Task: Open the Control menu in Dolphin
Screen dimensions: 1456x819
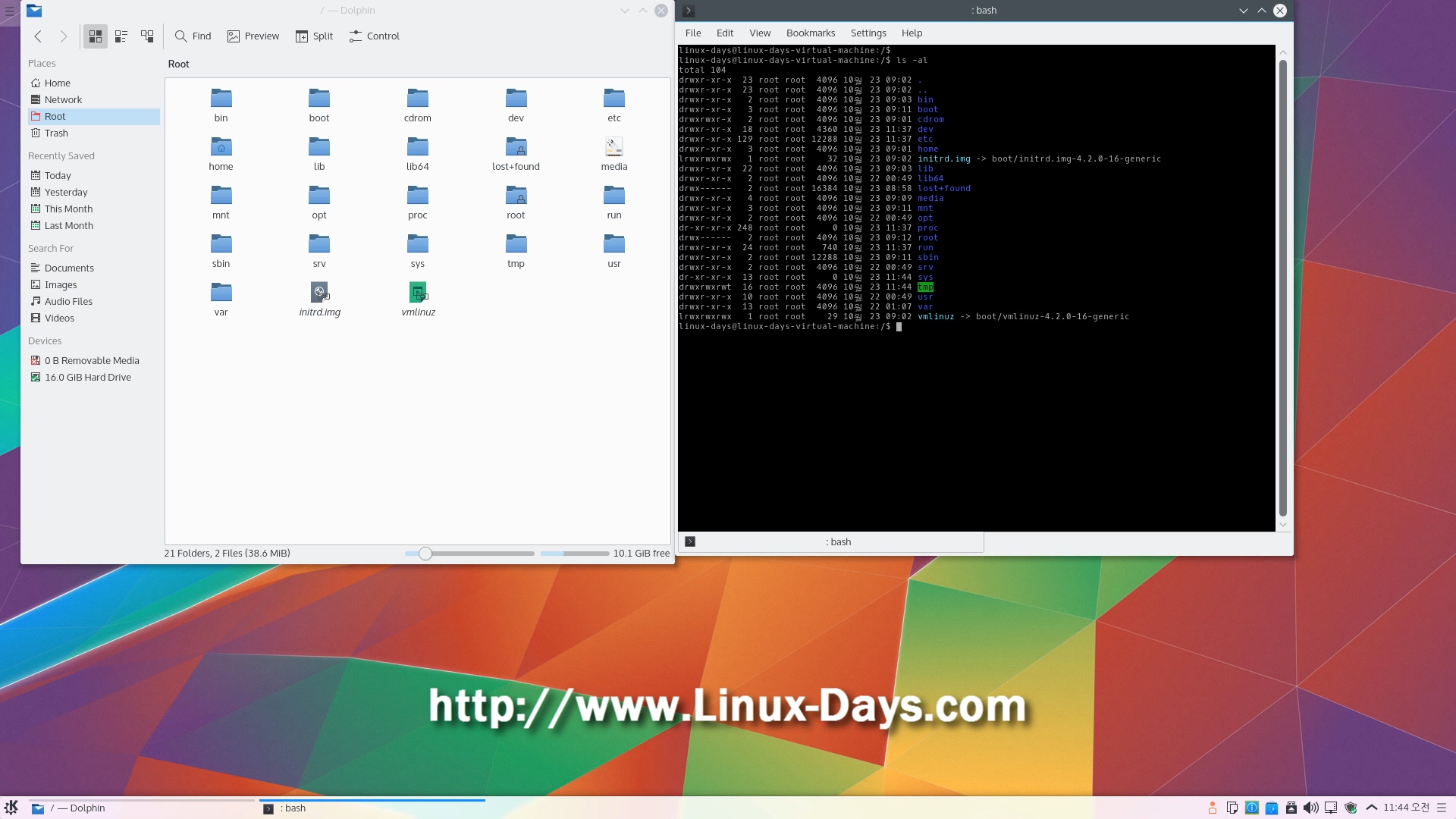Action: (375, 36)
